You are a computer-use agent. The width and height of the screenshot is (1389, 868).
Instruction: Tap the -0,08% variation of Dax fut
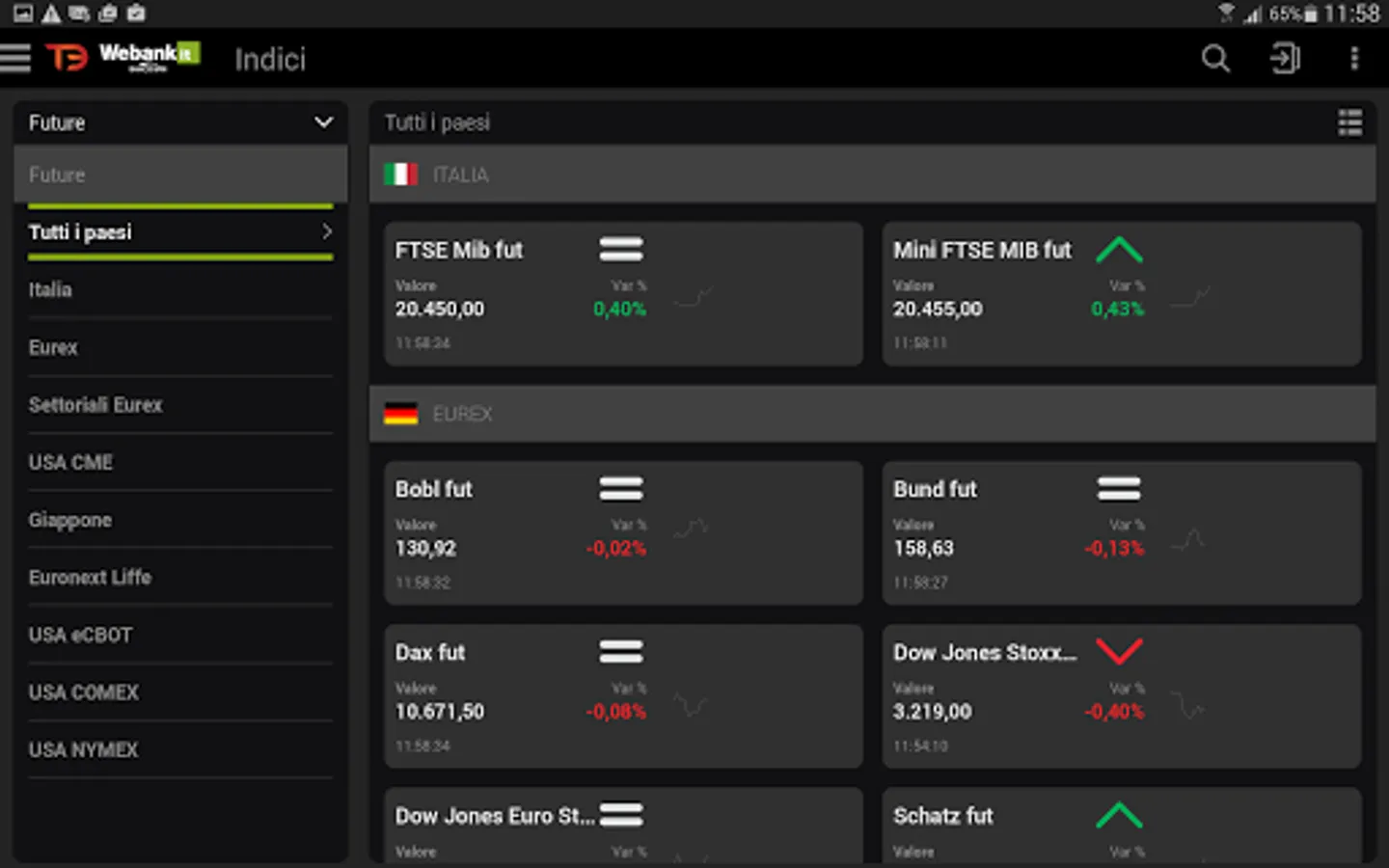[616, 711]
